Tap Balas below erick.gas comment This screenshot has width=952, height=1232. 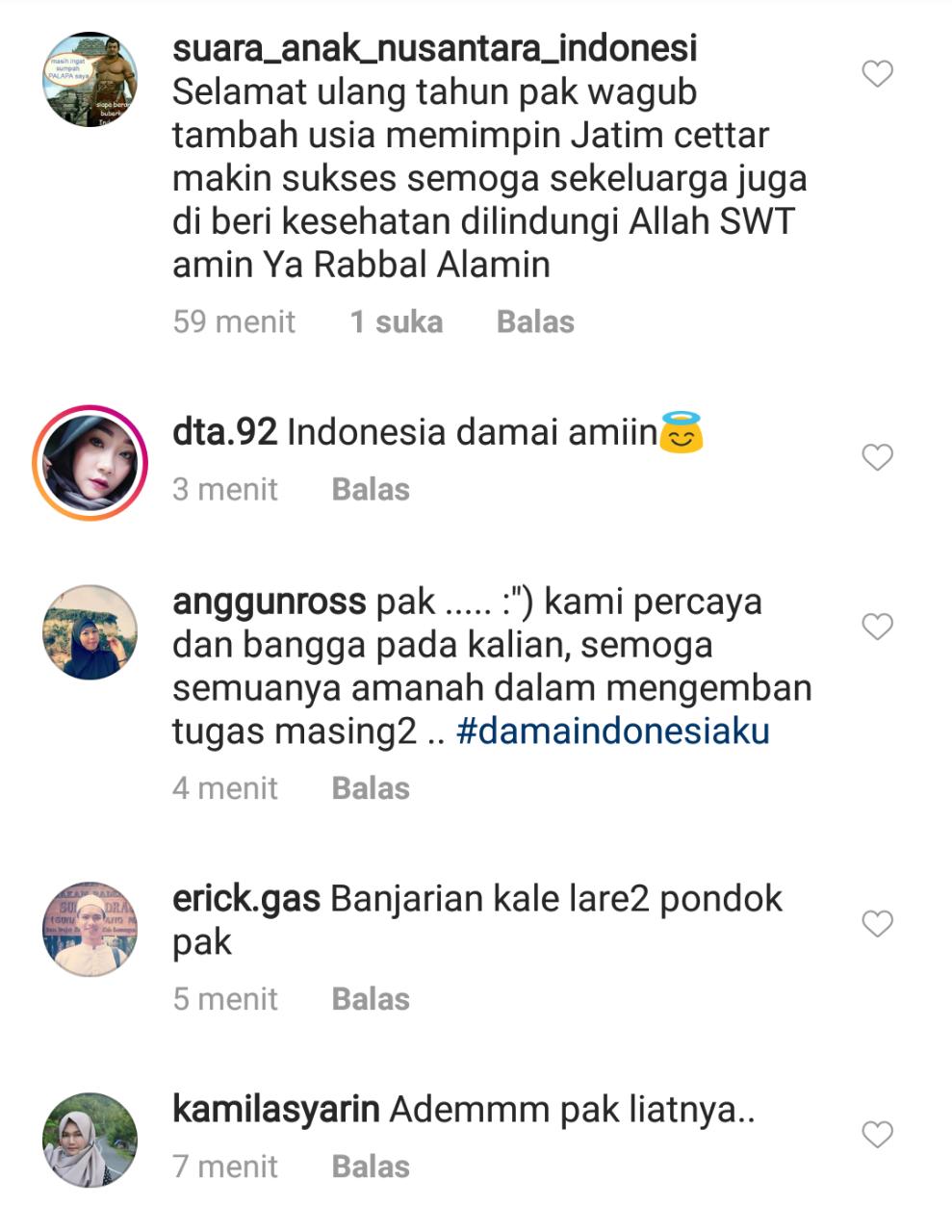tap(371, 999)
